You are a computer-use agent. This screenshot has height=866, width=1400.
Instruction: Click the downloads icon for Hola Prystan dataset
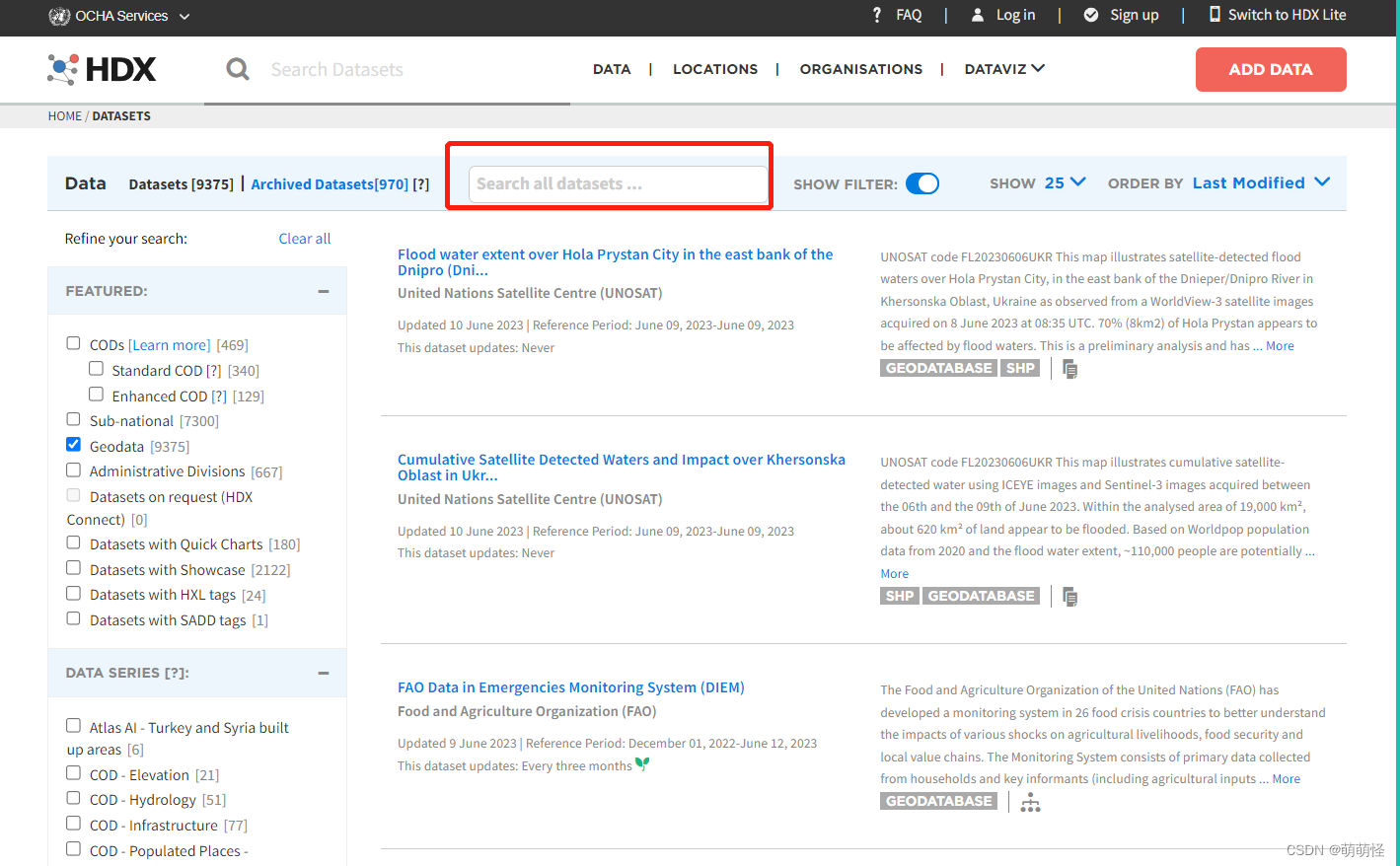click(1070, 370)
